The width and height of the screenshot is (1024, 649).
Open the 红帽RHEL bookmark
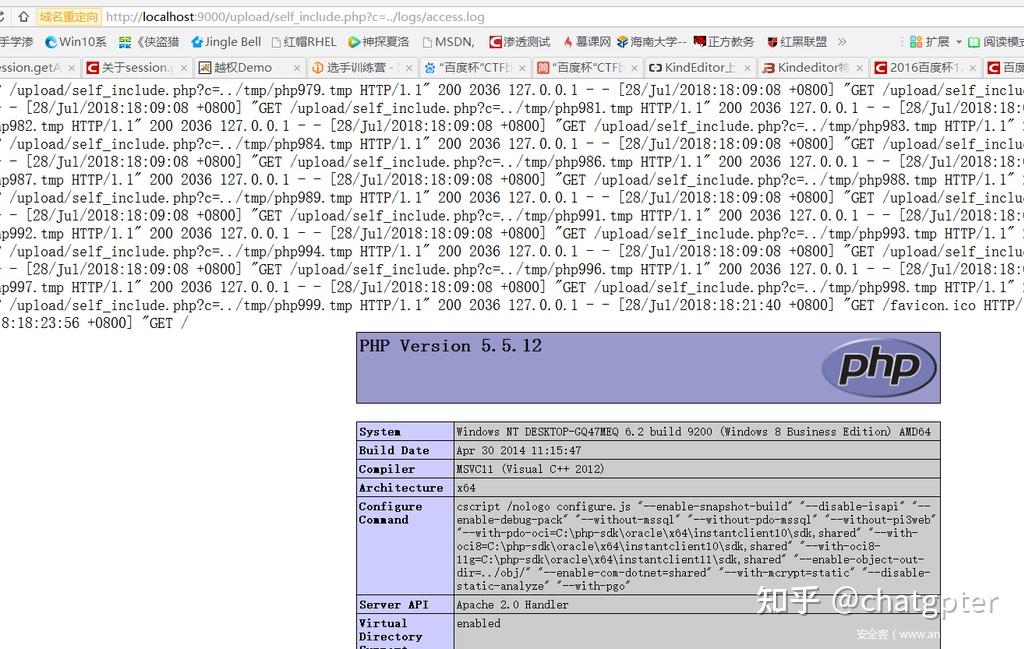coord(304,42)
